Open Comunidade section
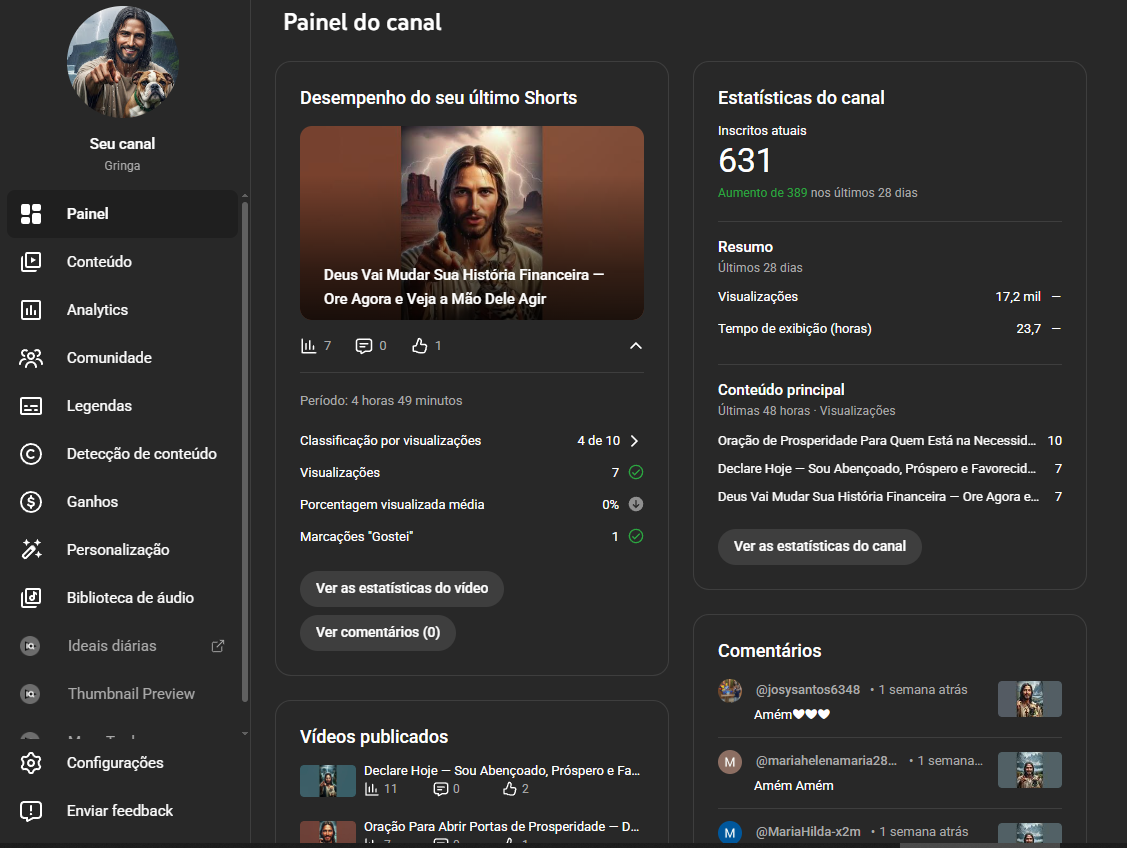Viewport: 1127px width, 848px height. (122, 358)
